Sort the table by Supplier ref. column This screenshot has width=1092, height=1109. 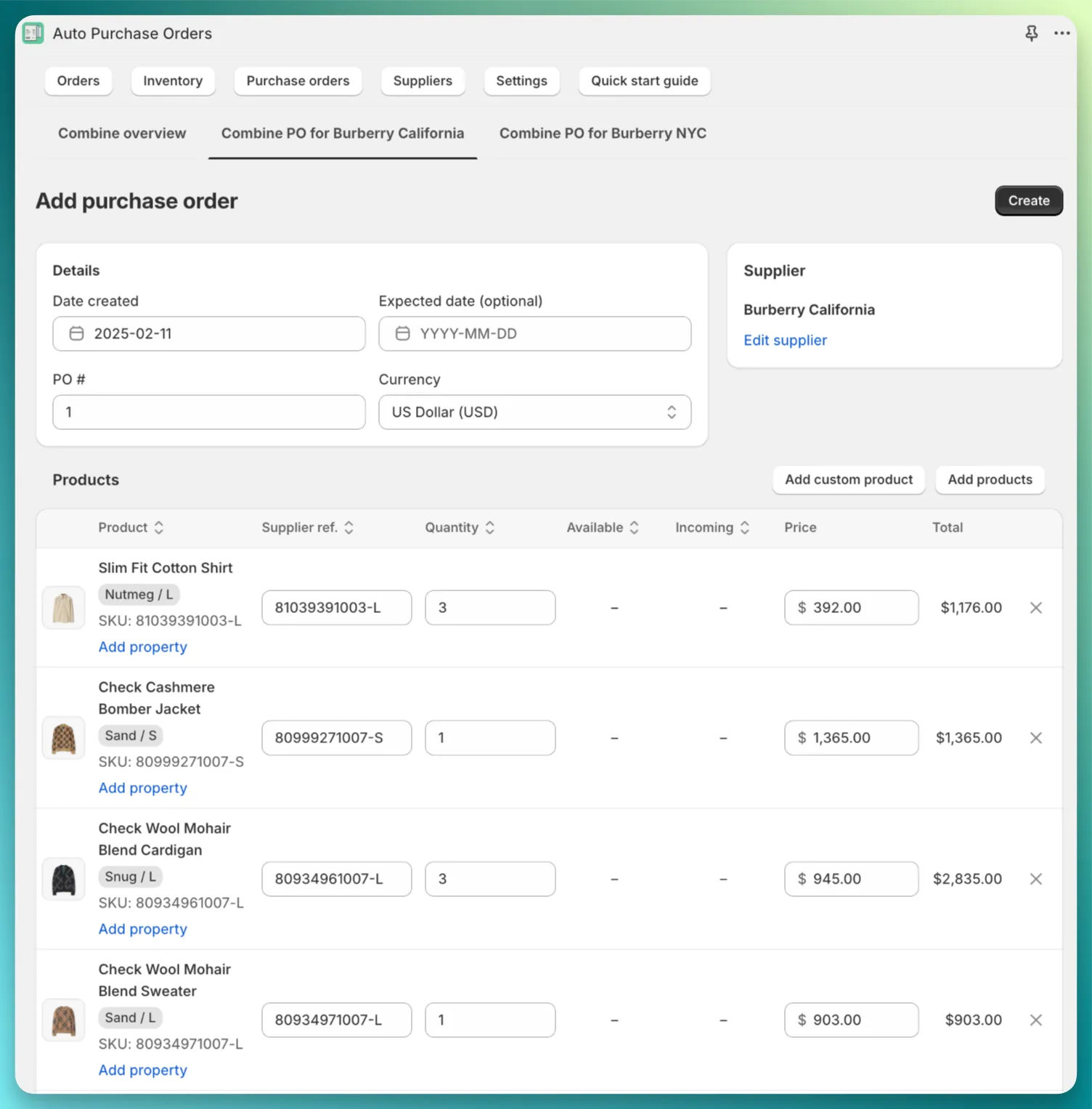tap(308, 527)
